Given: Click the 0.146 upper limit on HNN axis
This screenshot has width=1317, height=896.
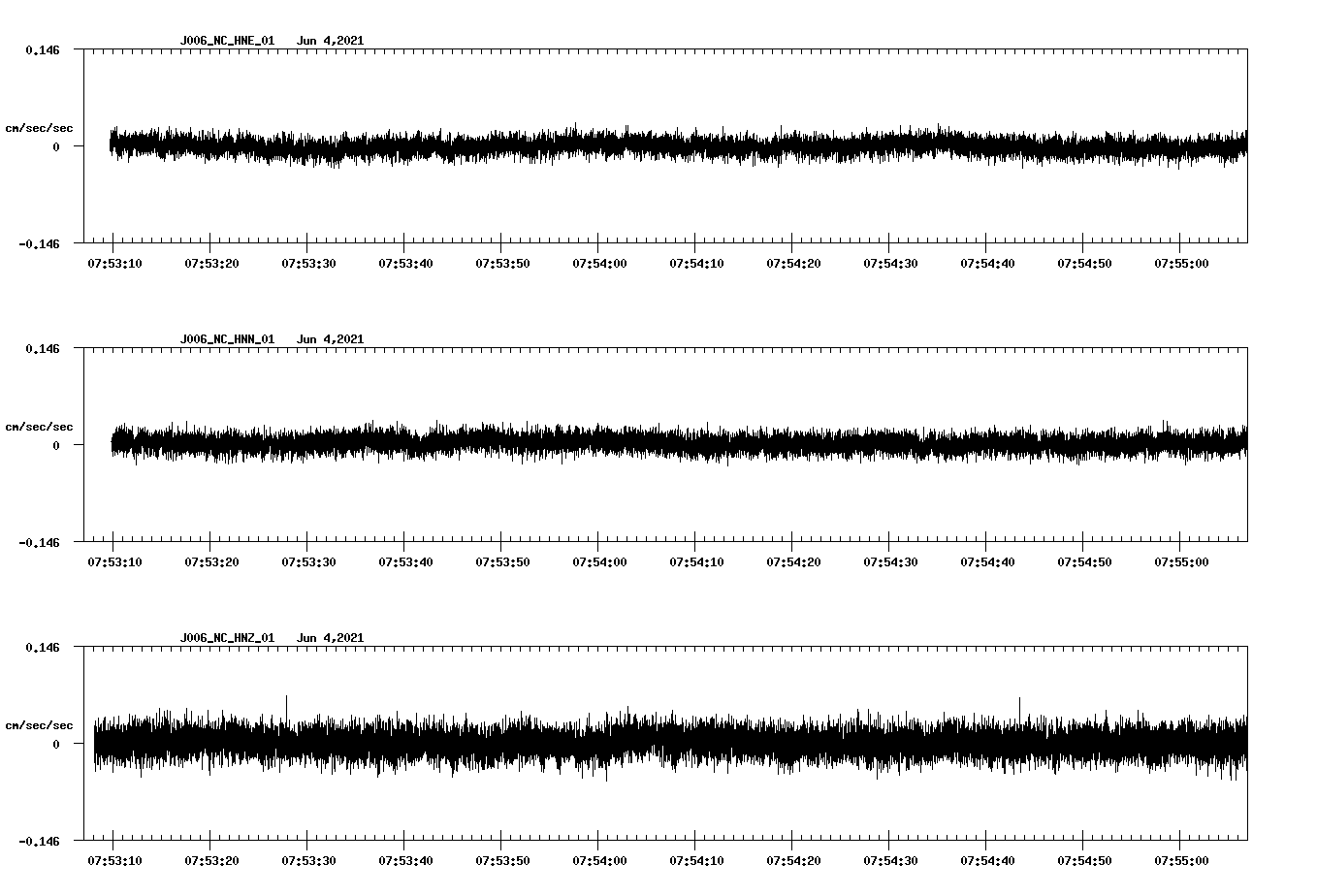Looking at the screenshot, I should (42, 348).
